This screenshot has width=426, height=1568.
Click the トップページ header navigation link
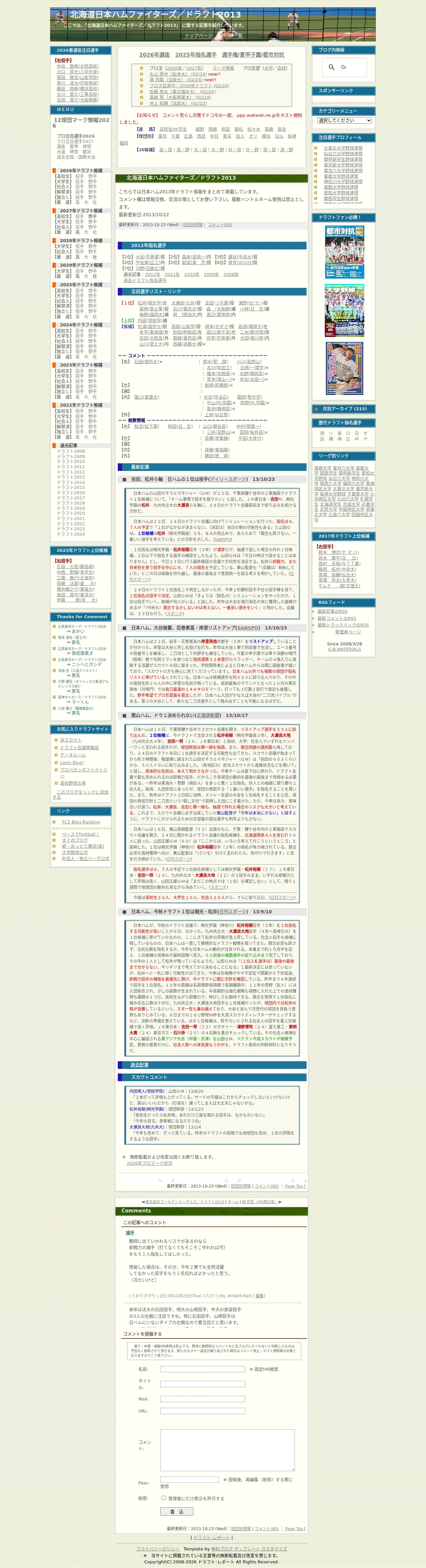pyautogui.click(x=198, y=35)
